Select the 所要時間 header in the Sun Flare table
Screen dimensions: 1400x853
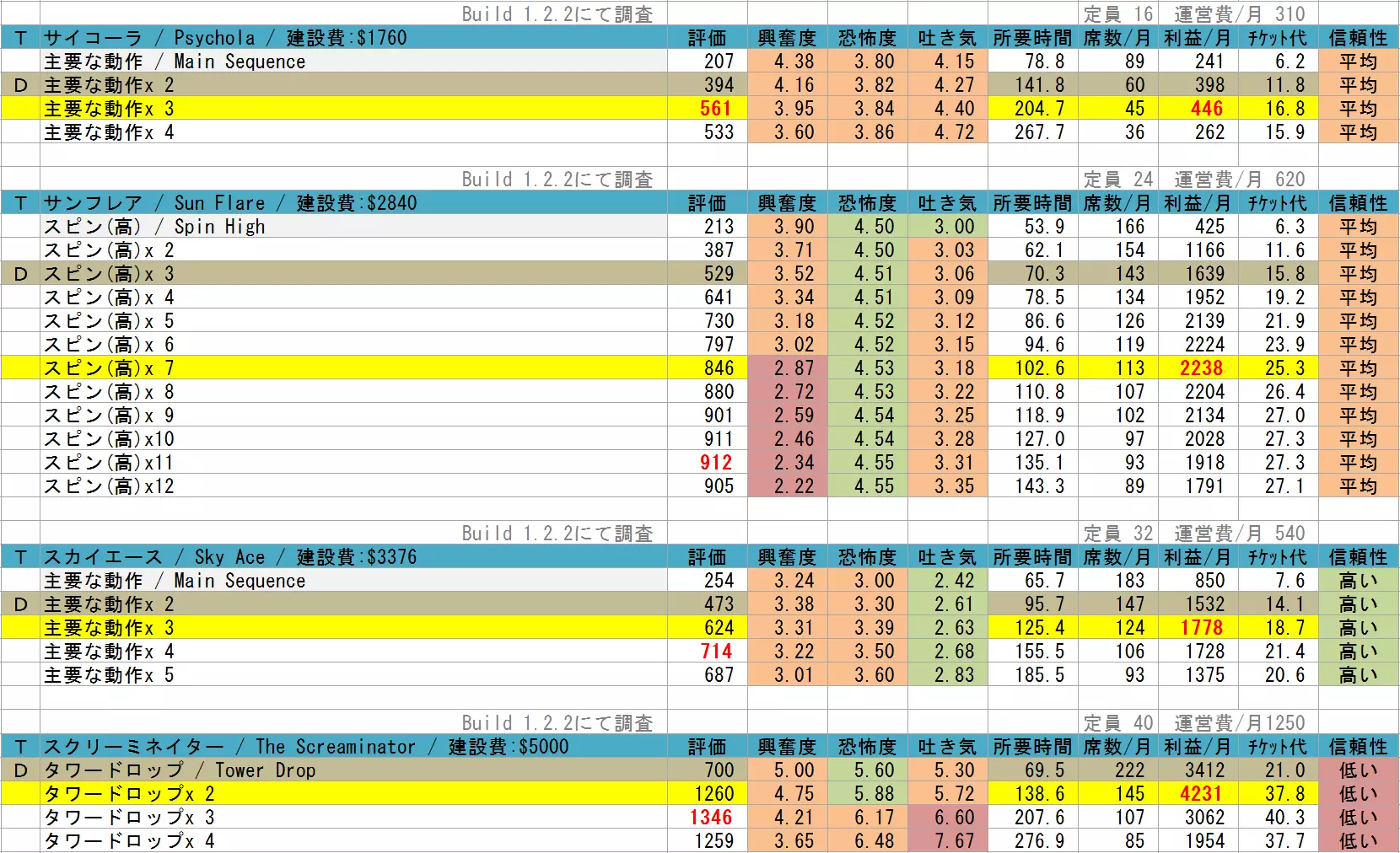(1032, 203)
